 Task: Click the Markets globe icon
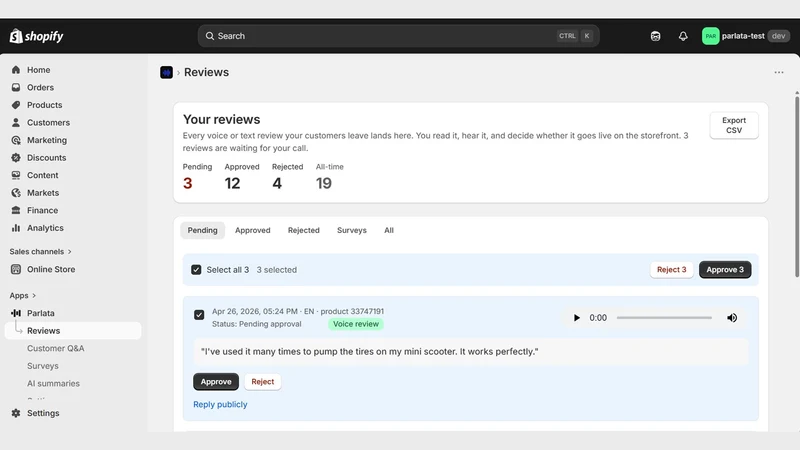(16, 193)
